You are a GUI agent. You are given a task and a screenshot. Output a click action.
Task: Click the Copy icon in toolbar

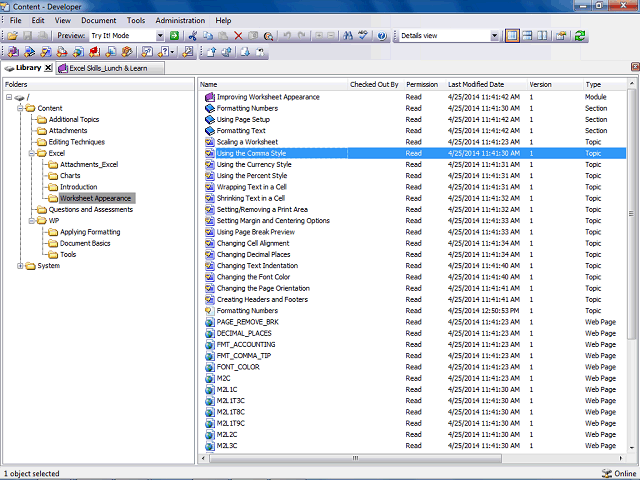tap(208, 36)
